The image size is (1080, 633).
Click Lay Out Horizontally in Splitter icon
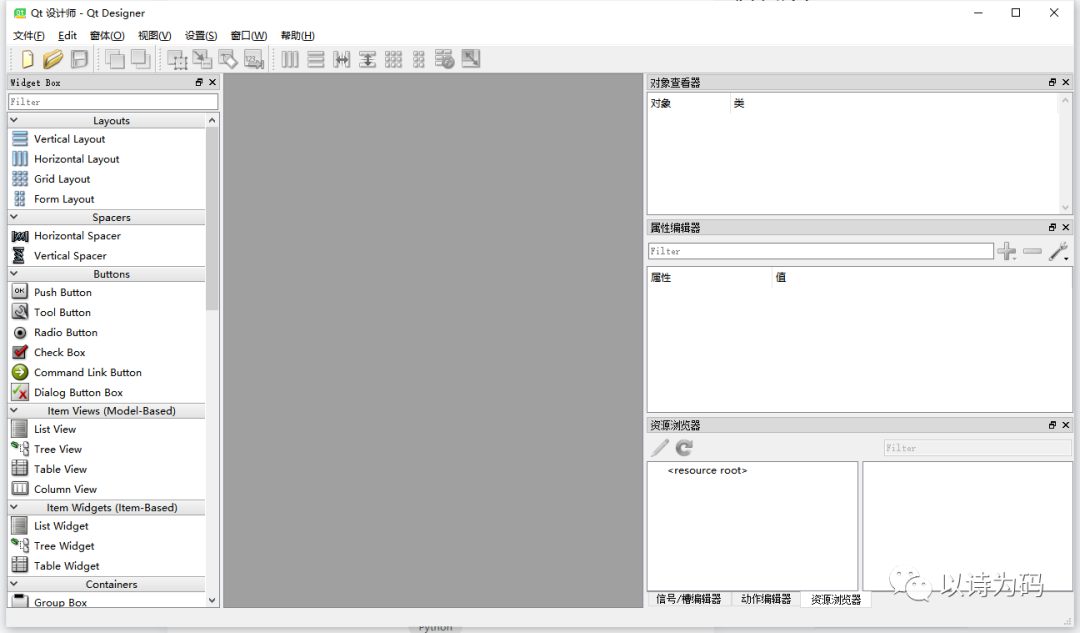pos(342,59)
